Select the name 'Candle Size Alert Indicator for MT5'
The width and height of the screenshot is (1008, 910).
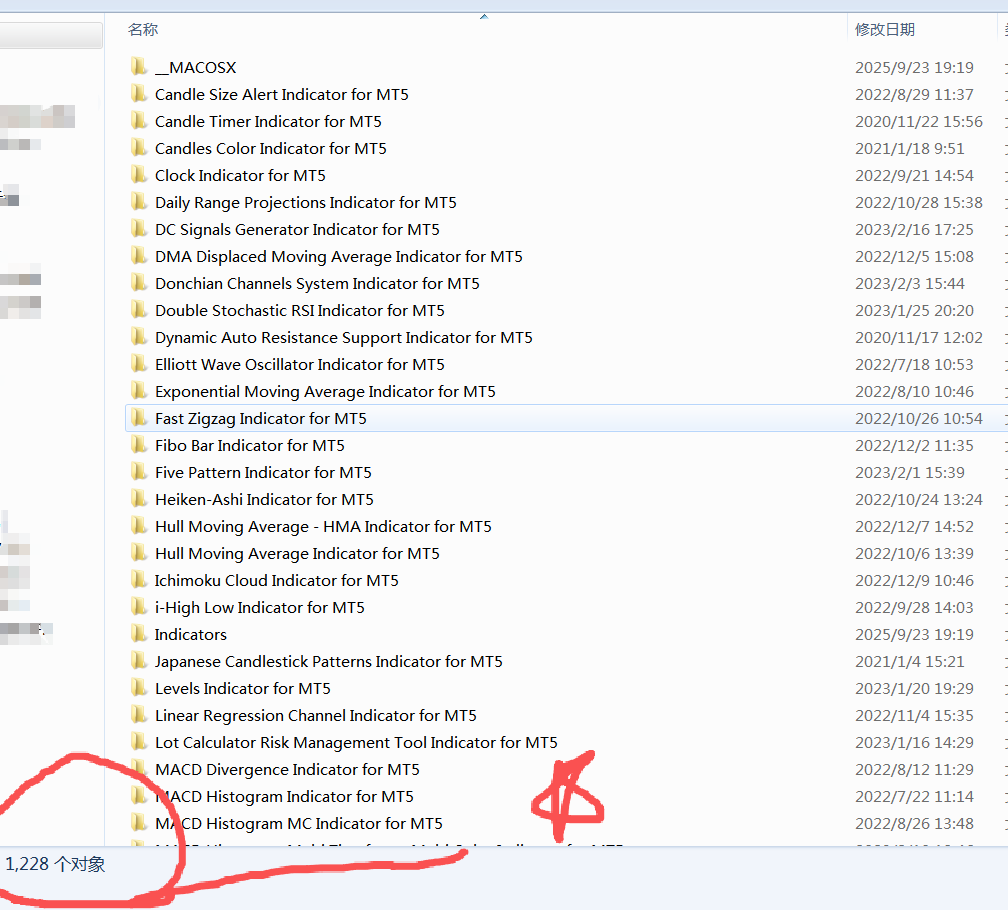click(x=282, y=94)
